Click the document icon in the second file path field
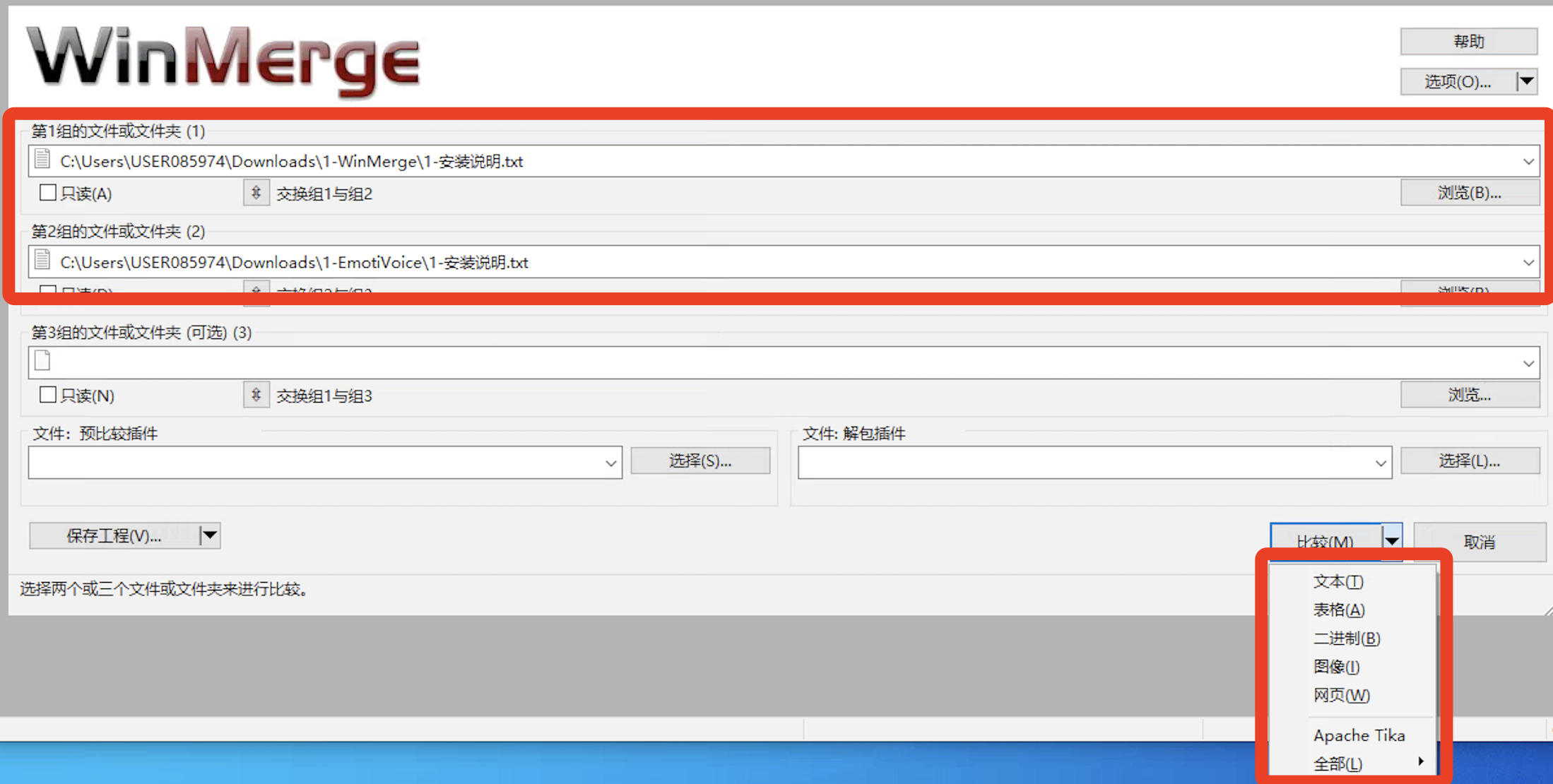 (x=42, y=261)
